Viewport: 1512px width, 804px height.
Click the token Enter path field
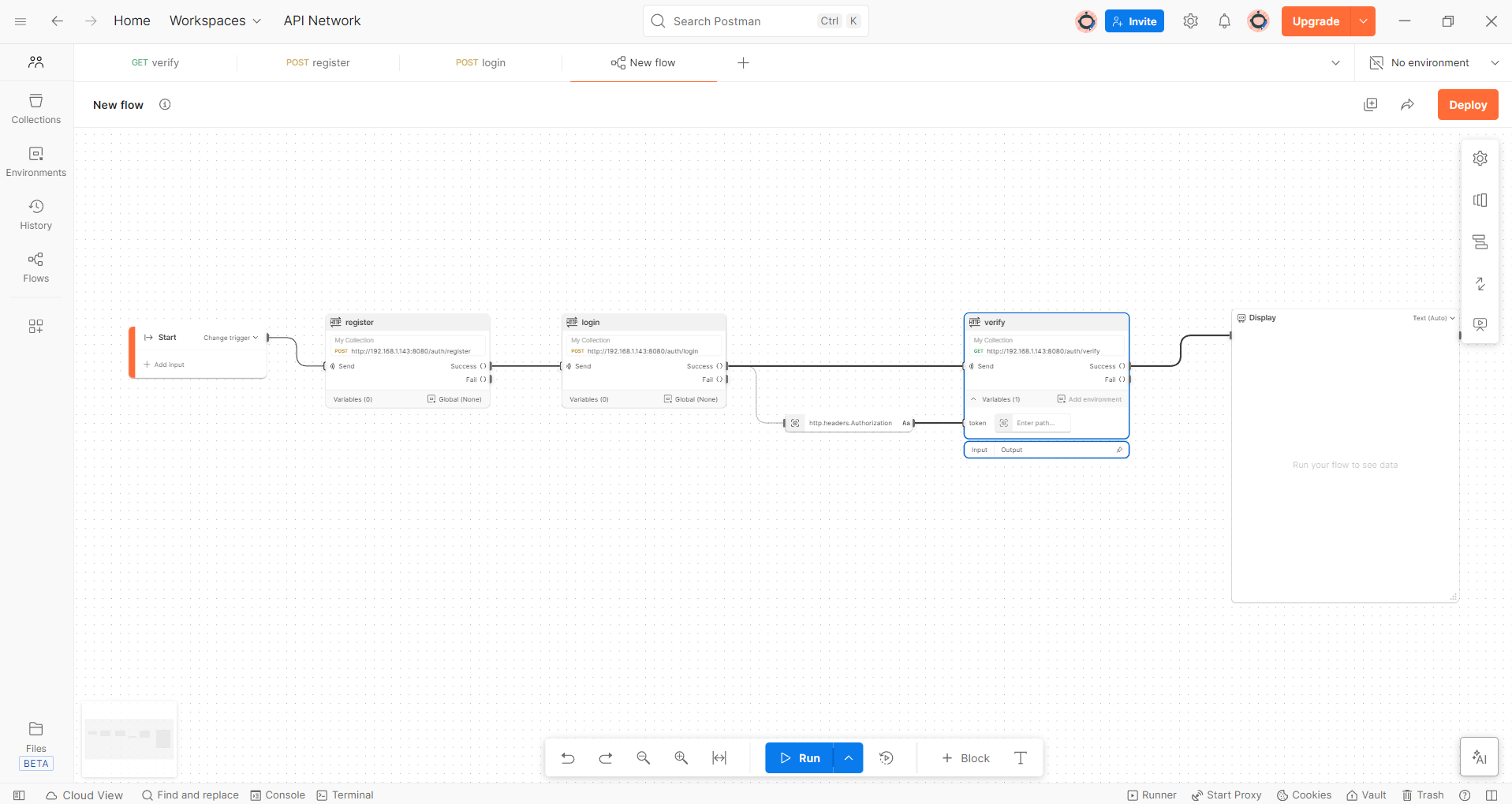(1040, 423)
